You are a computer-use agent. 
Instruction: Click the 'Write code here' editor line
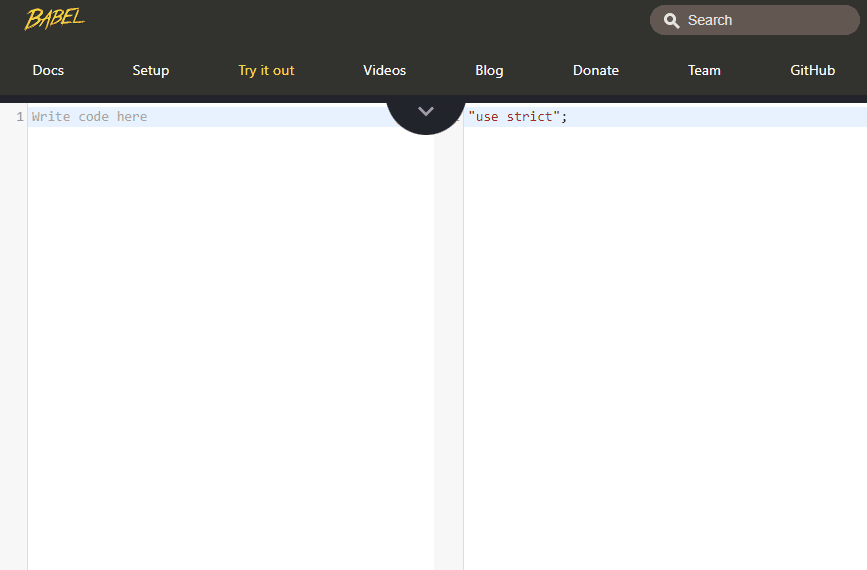[x=200, y=117]
